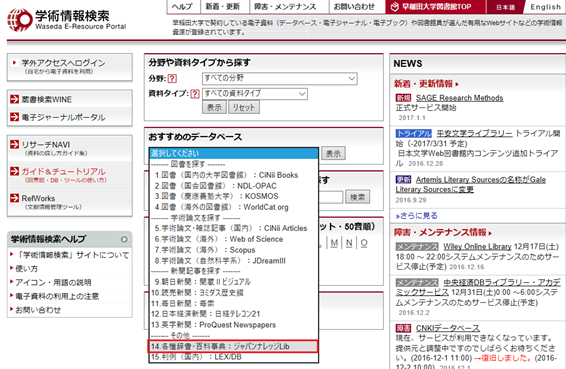This screenshot has height=369, width=566.
Task: Select 6.学術論文 Web of Science option
Action: (234, 239)
